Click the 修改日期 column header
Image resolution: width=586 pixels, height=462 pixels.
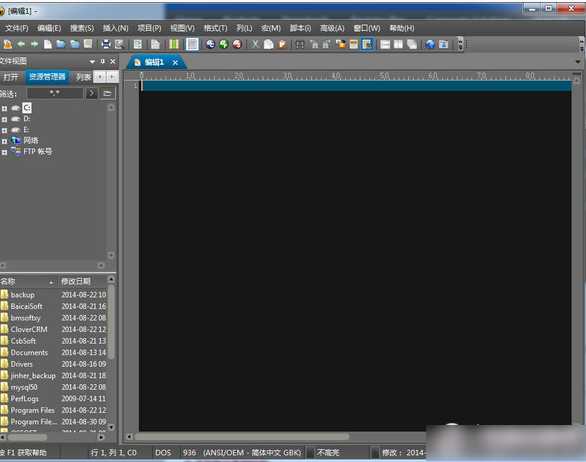[76, 281]
